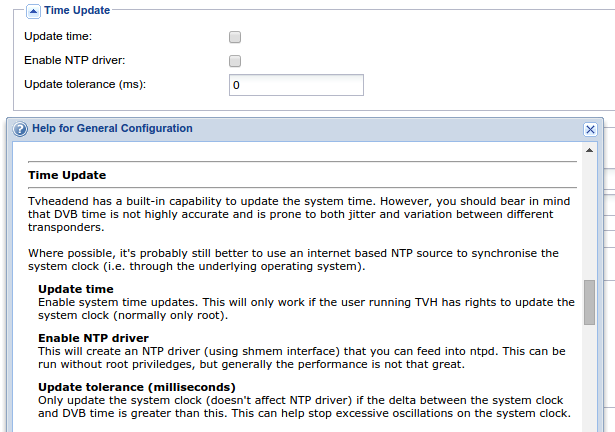Click the blue Time Update fieldset title

point(77,11)
